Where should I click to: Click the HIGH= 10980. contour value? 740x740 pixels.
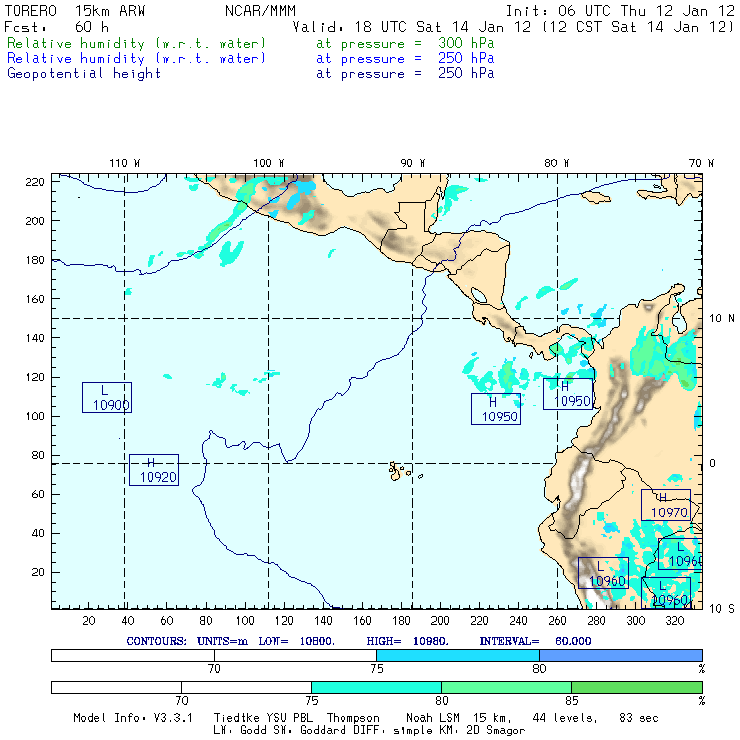pos(407,641)
